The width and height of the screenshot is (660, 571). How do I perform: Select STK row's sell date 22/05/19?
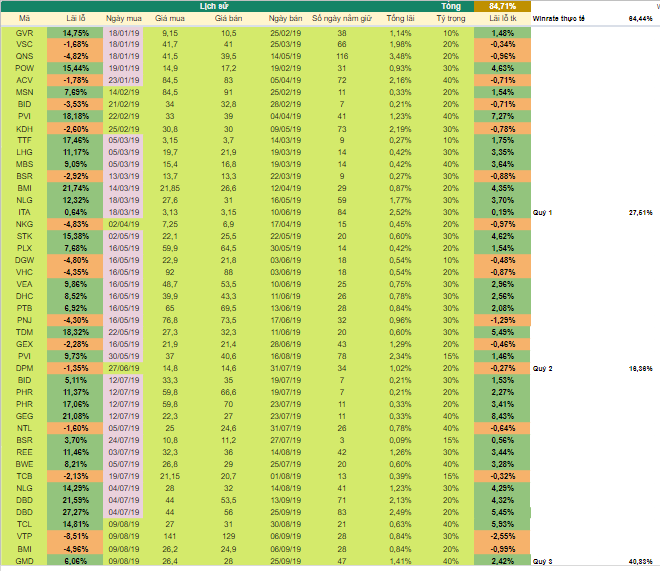[x=285, y=236]
